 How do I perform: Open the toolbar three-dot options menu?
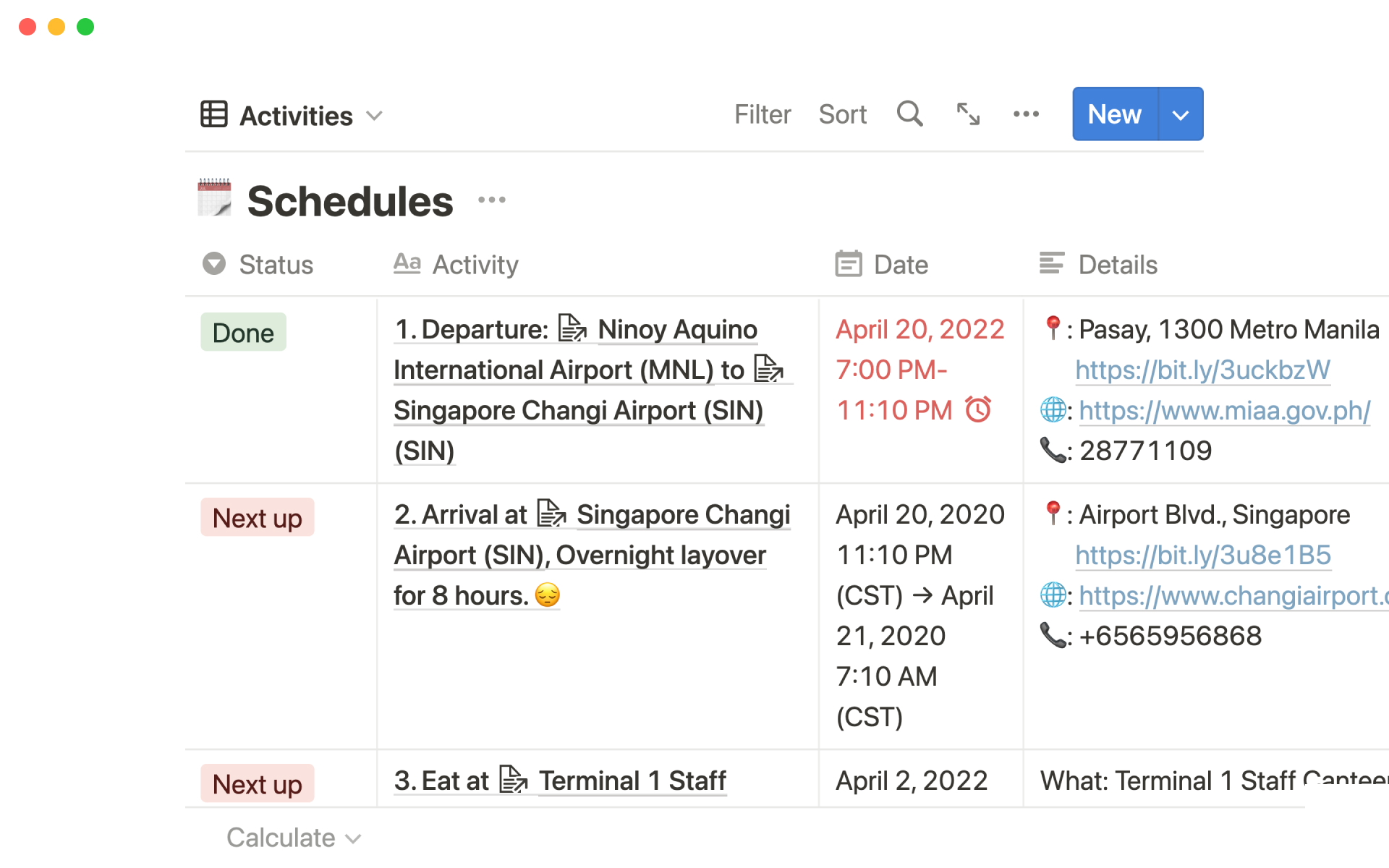(1026, 114)
